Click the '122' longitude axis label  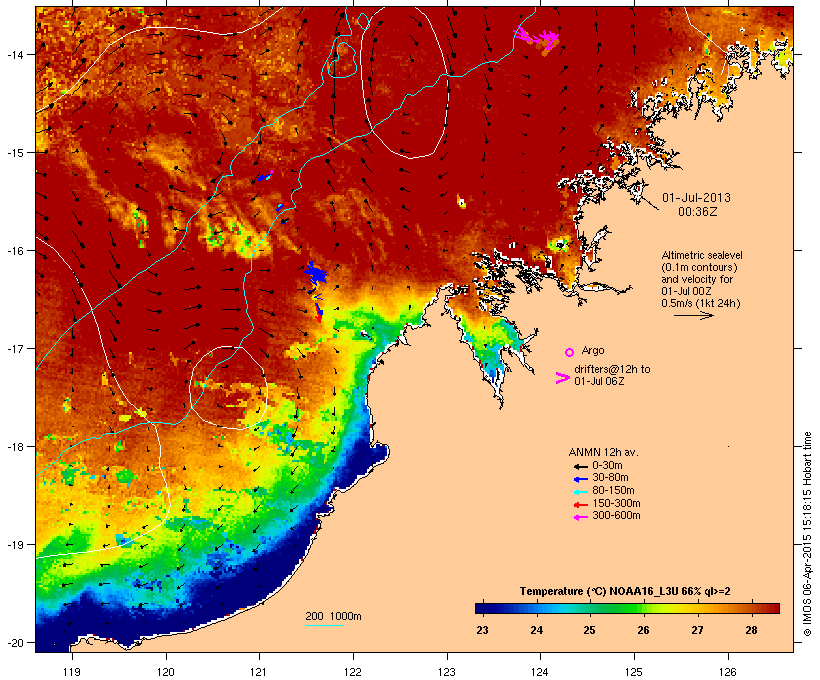coord(352,672)
